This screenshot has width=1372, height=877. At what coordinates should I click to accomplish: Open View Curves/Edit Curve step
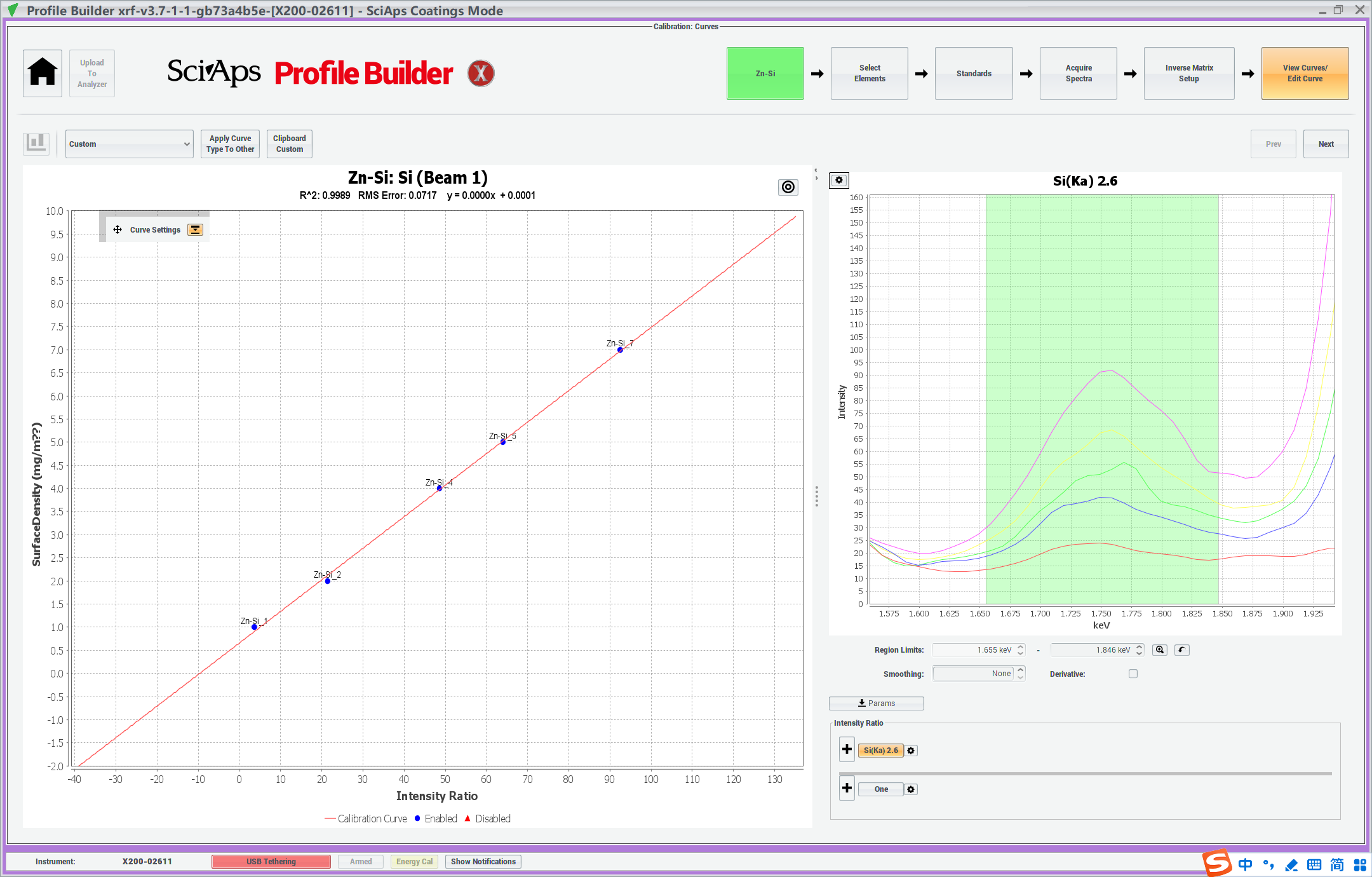tap(1305, 73)
